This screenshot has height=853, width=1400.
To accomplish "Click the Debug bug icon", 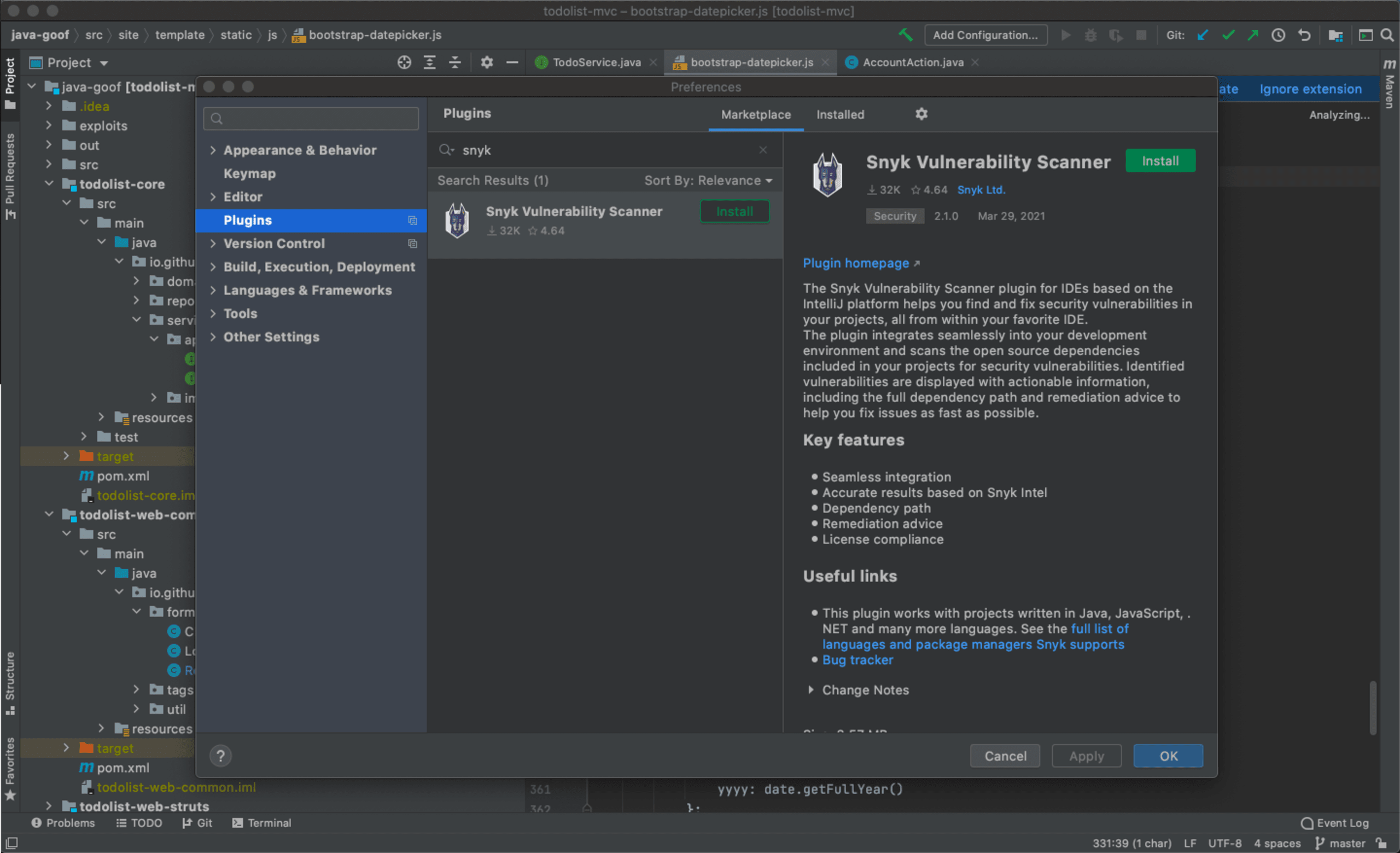I will click(x=1090, y=35).
